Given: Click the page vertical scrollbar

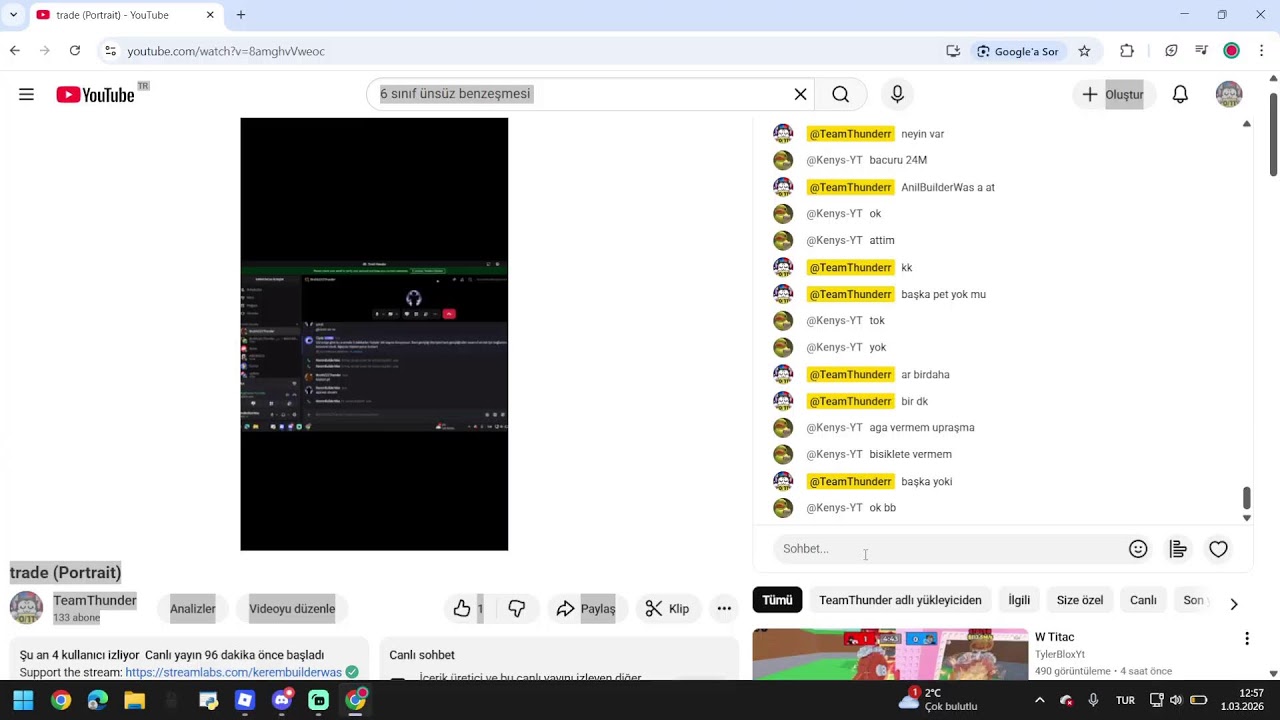Looking at the screenshot, I should [1273, 135].
